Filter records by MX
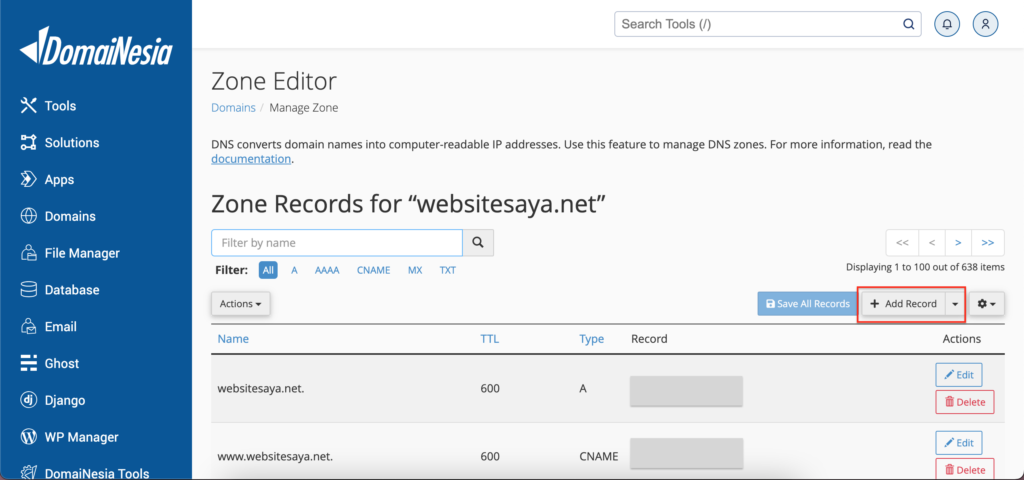The width and height of the screenshot is (1024, 480). (x=415, y=270)
